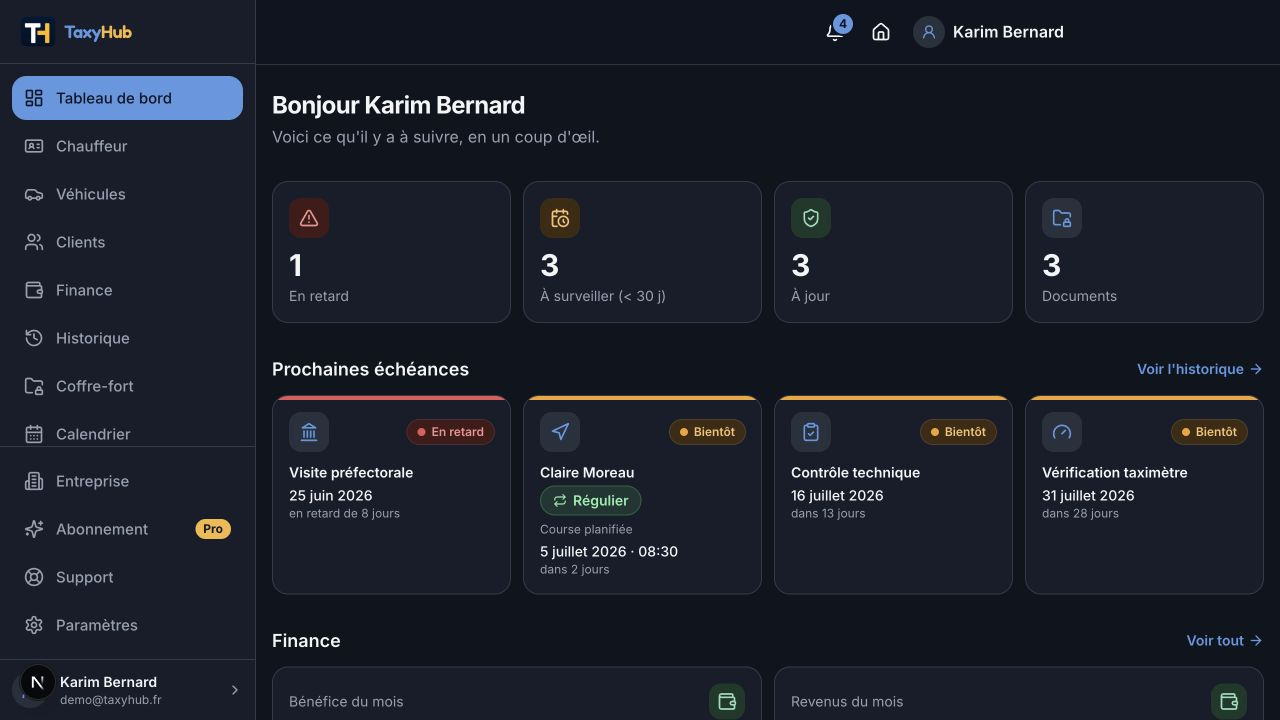Follow the Voir l'historique link
The image size is (1280, 720).
point(1199,369)
